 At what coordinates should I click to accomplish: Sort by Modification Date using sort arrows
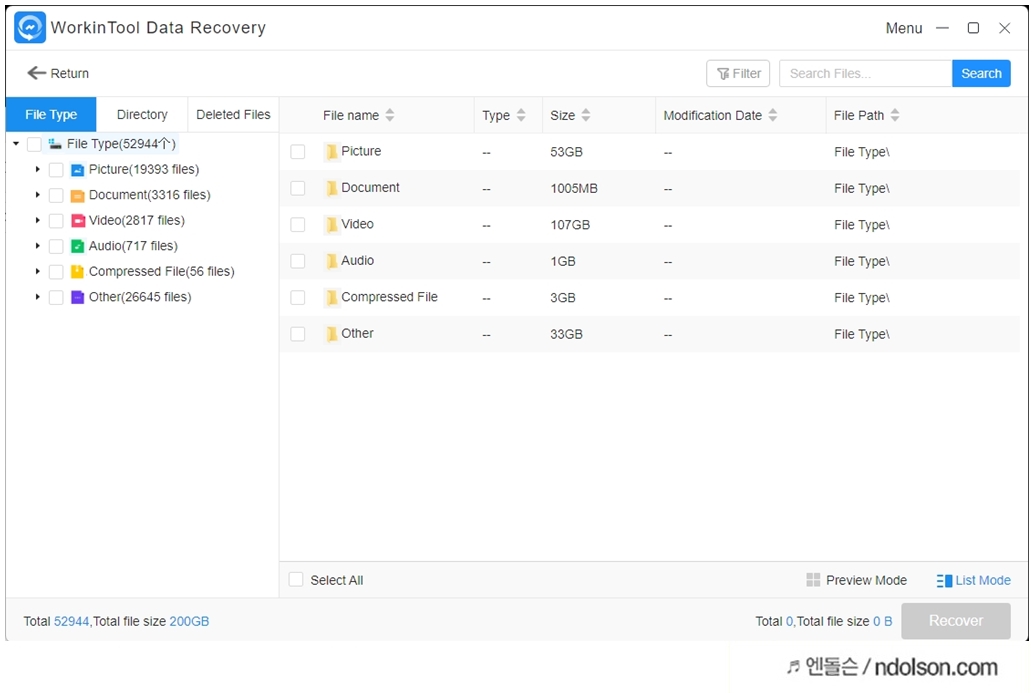click(x=773, y=115)
